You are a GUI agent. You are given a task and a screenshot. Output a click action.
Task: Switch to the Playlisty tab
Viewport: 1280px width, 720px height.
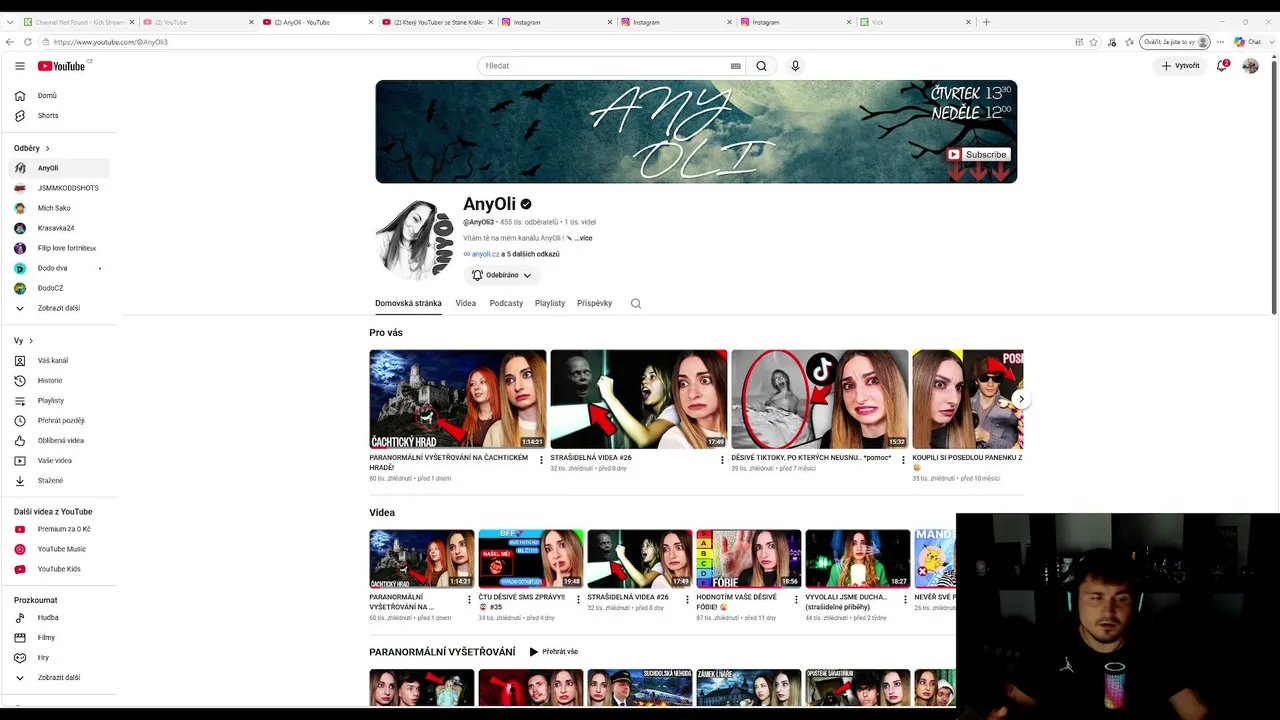click(550, 303)
